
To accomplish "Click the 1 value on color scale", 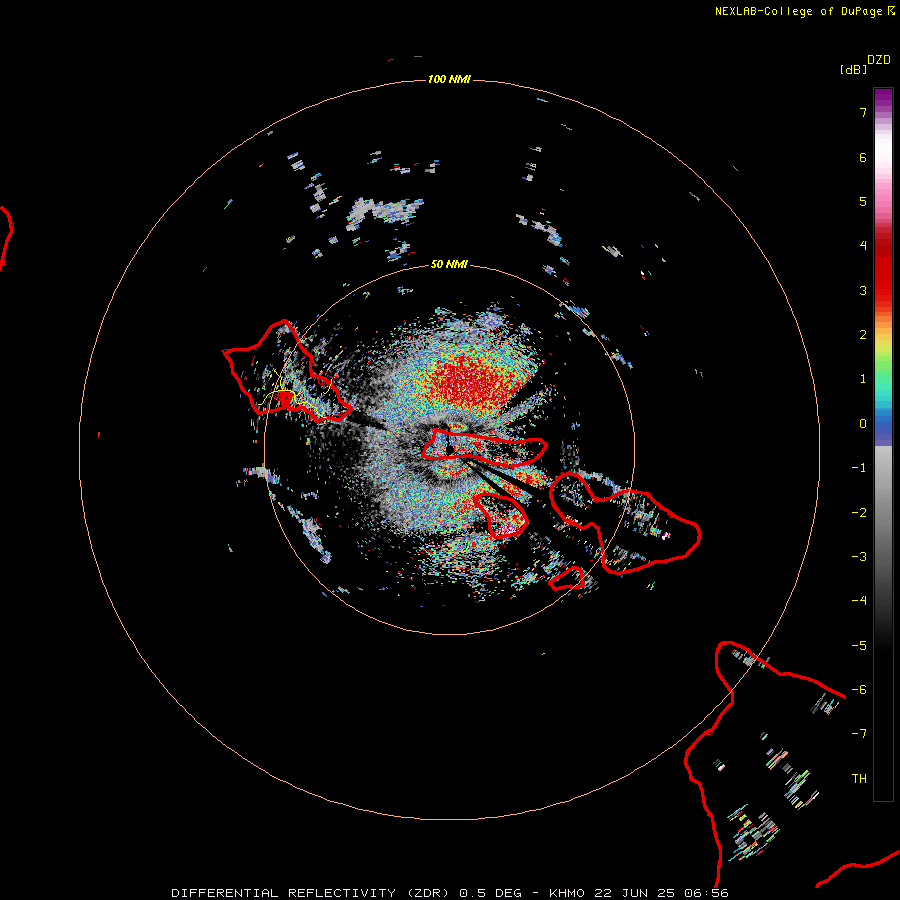I will pyautogui.click(x=863, y=379).
